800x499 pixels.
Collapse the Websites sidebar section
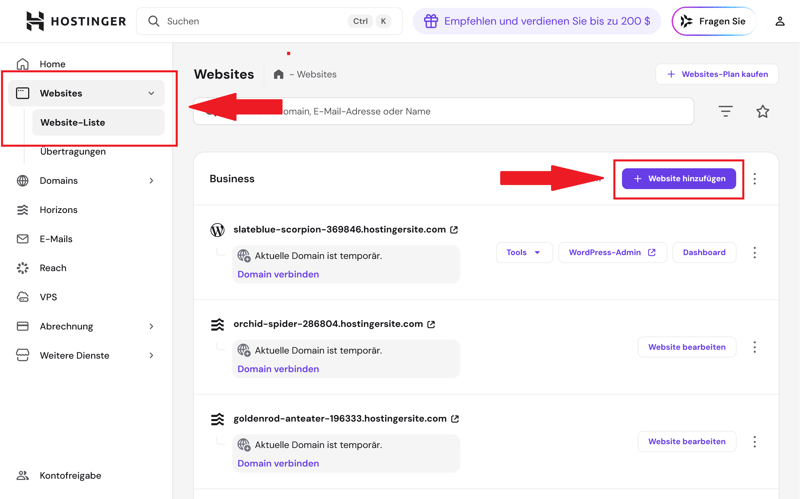coord(151,93)
